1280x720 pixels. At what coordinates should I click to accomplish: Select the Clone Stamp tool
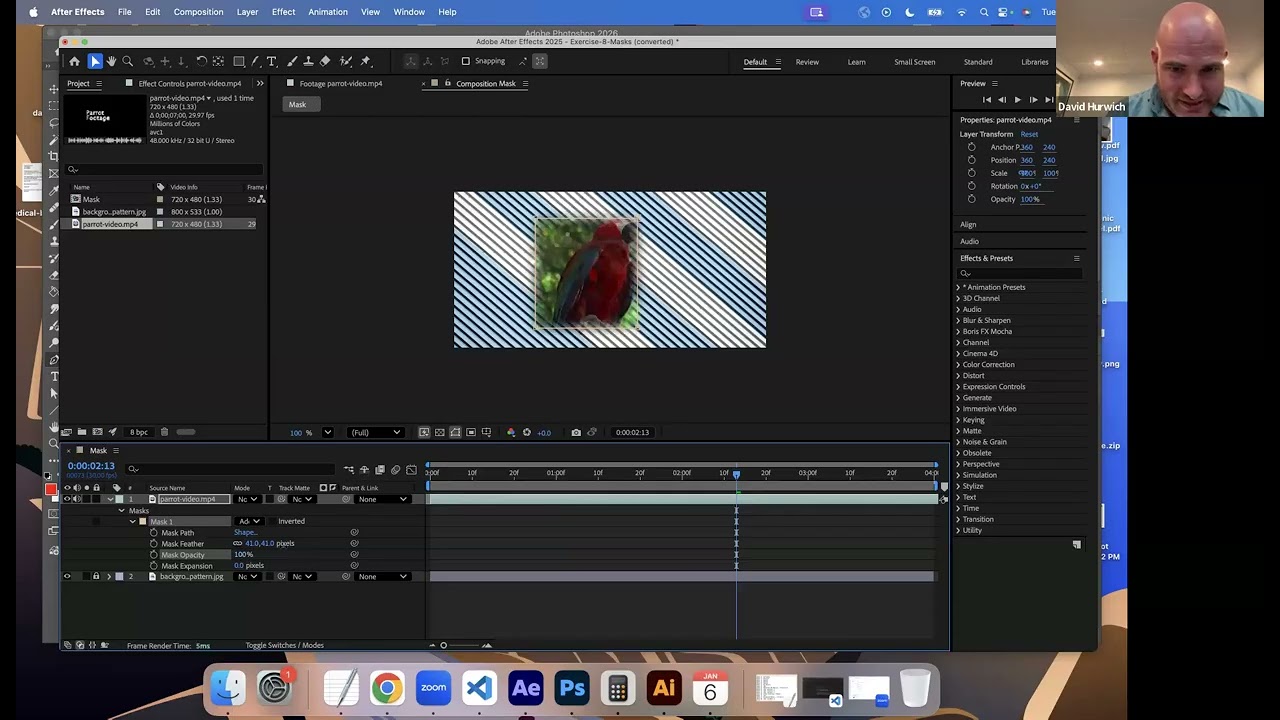[x=308, y=61]
